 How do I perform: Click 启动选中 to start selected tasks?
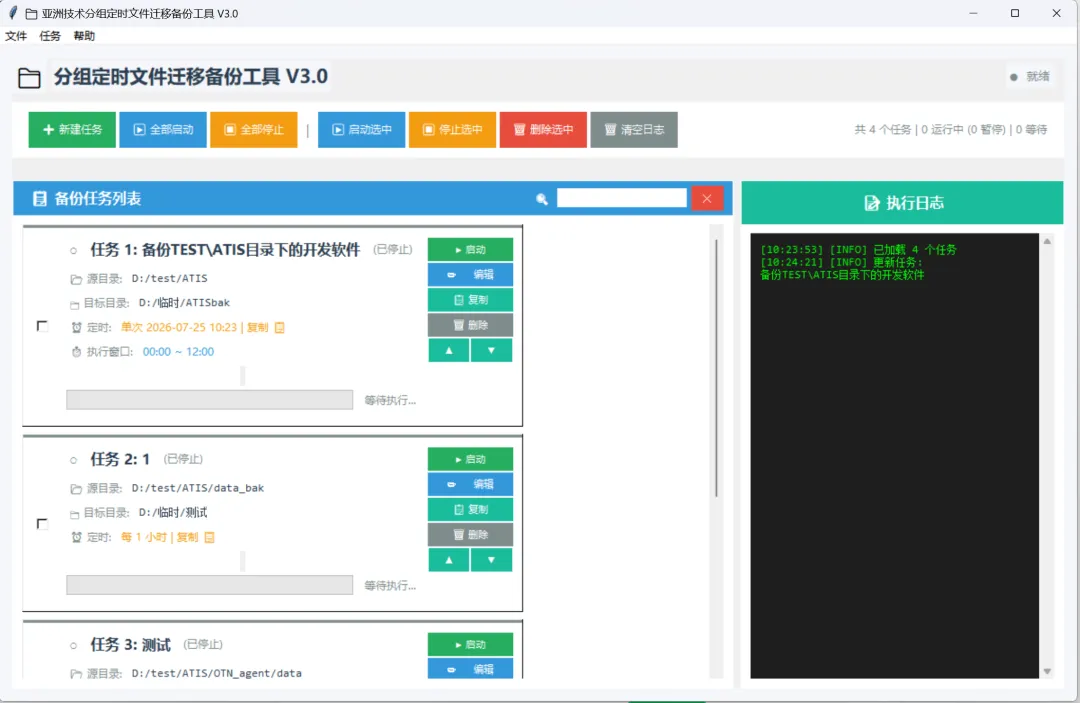(x=362, y=129)
